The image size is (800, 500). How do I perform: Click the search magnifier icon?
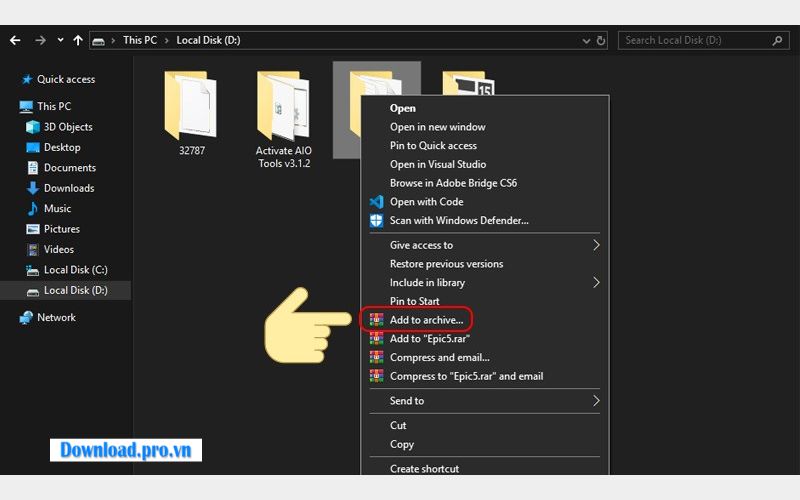(x=777, y=40)
